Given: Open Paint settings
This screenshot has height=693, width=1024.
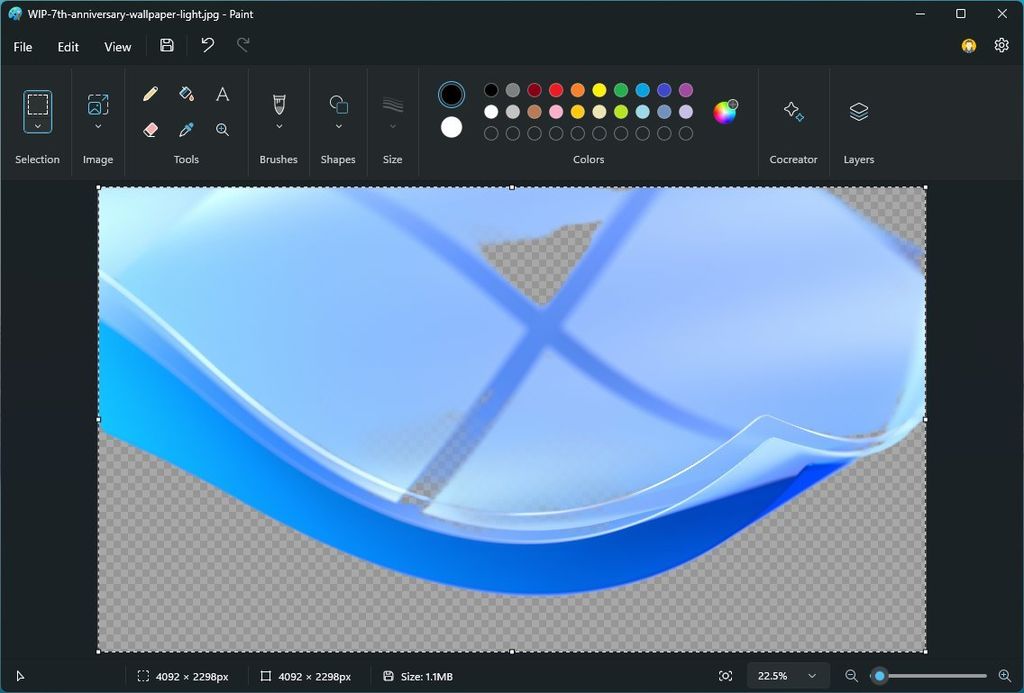Looking at the screenshot, I should click(1001, 45).
